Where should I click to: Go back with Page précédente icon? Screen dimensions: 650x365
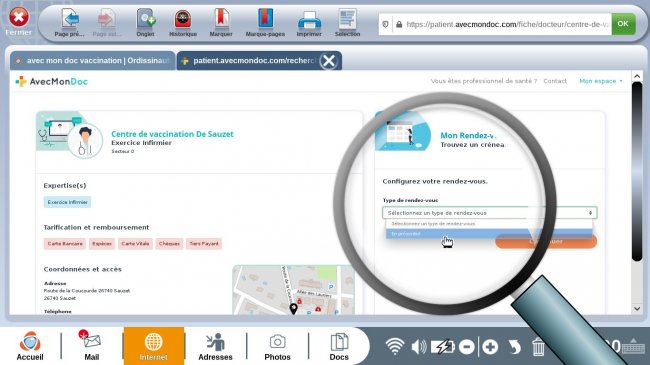pyautogui.click(x=70, y=19)
